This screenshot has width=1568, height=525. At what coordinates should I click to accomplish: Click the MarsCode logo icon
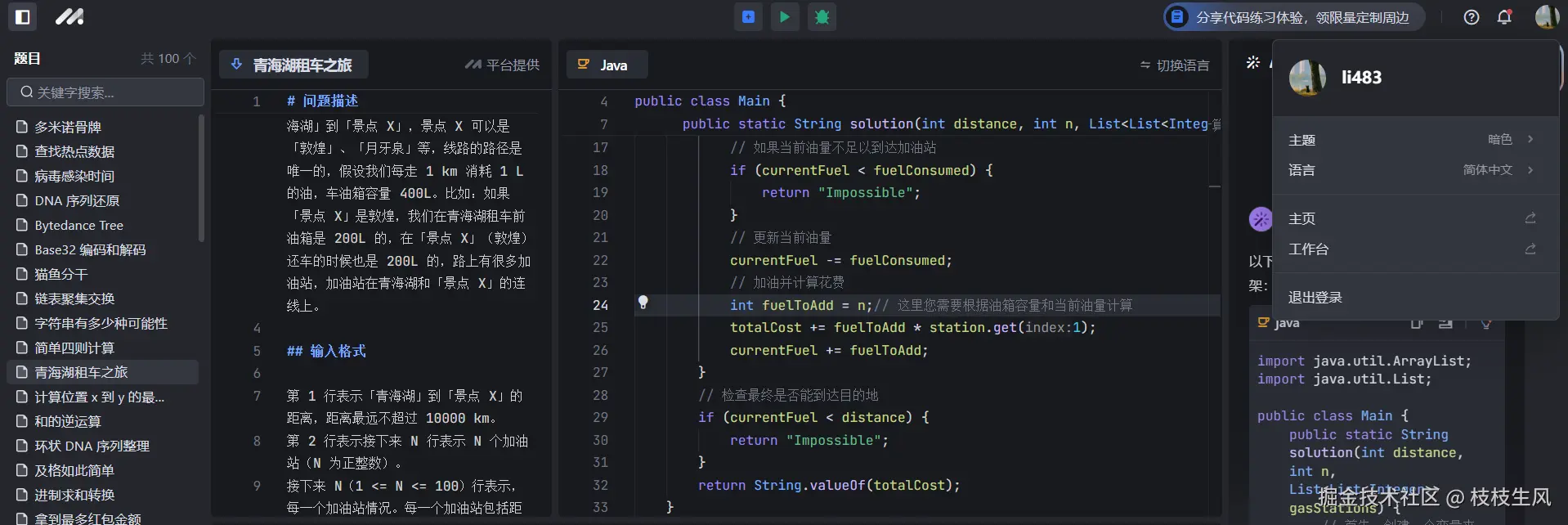click(x=69, y=16)
